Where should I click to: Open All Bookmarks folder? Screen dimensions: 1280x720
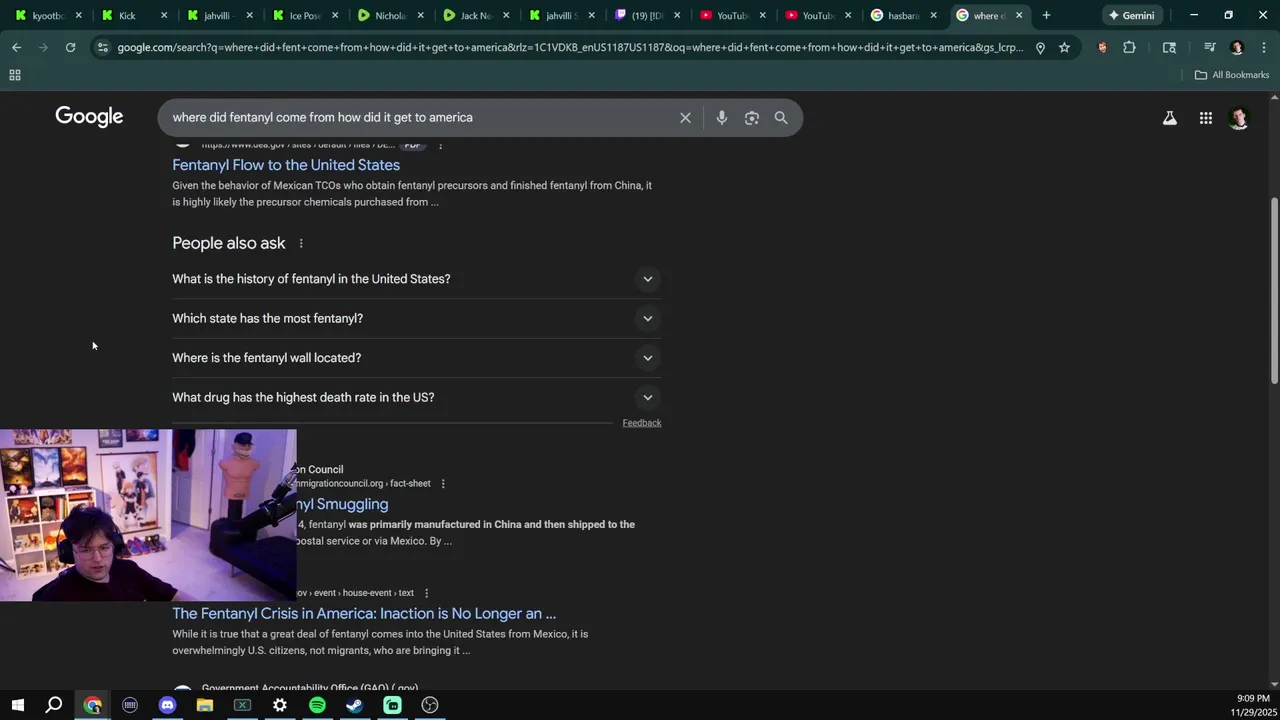coord(1231,75)
